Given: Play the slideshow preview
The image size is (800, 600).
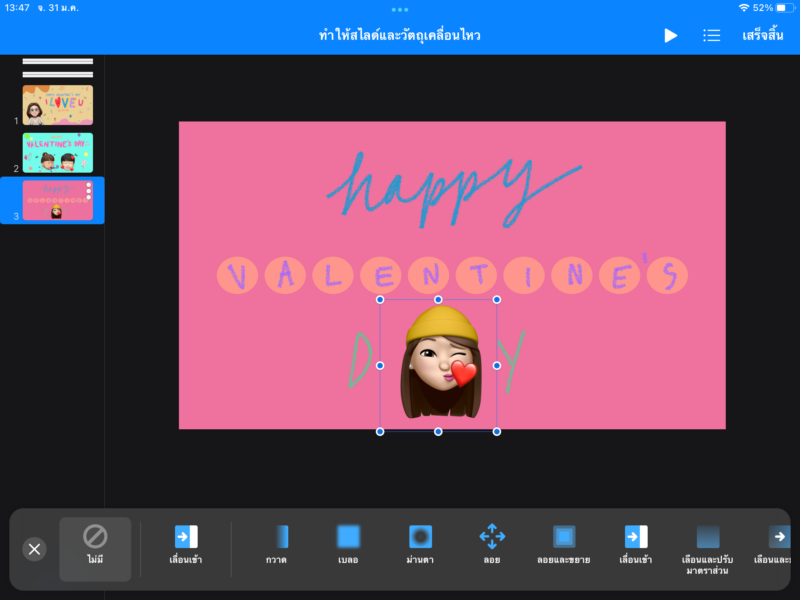Looking at the screenshot, I should pyautogui.click(x=670, y=35).
